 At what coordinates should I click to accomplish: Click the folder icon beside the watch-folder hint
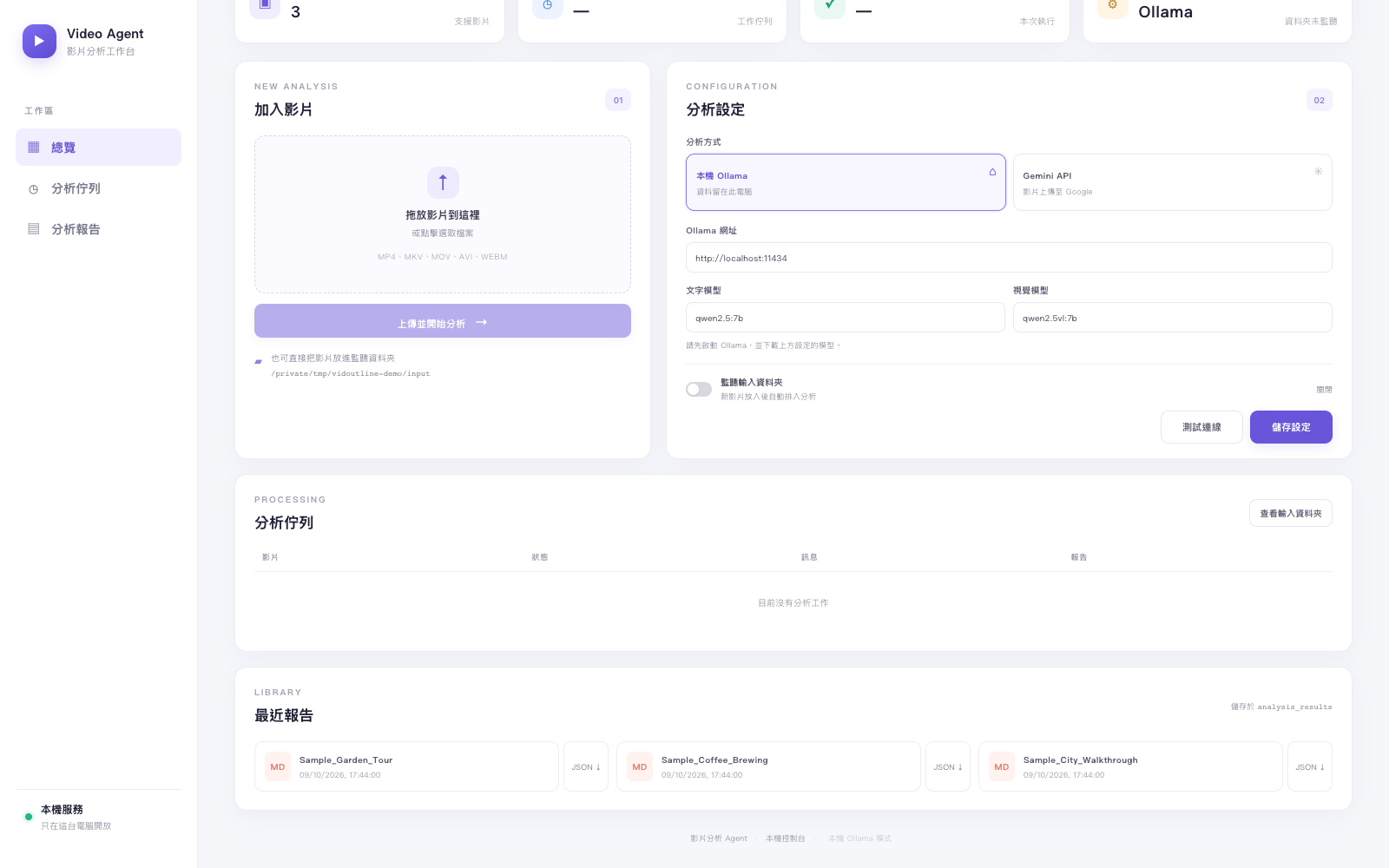click(x=259, y=361)
